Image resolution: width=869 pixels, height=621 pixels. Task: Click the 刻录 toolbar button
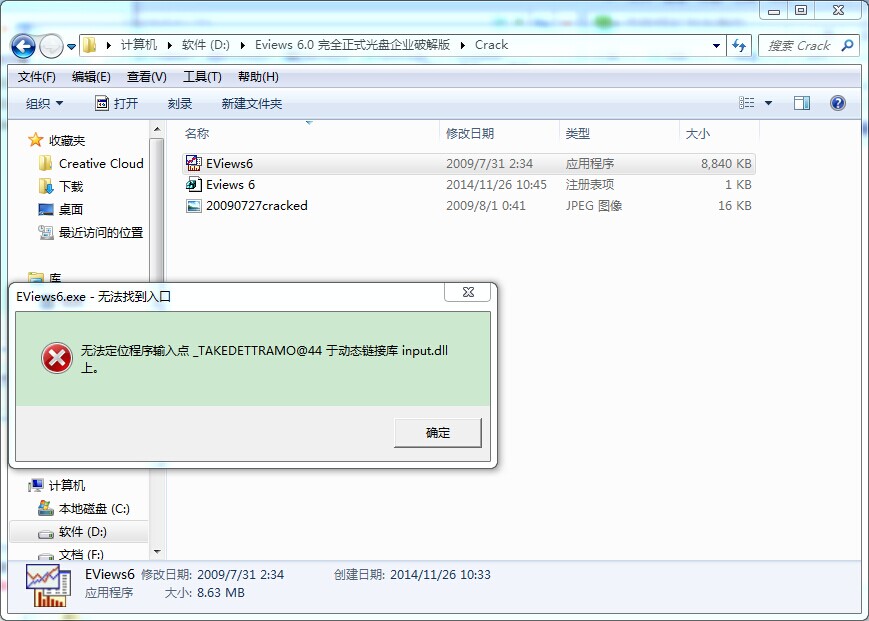click(180, 103)
